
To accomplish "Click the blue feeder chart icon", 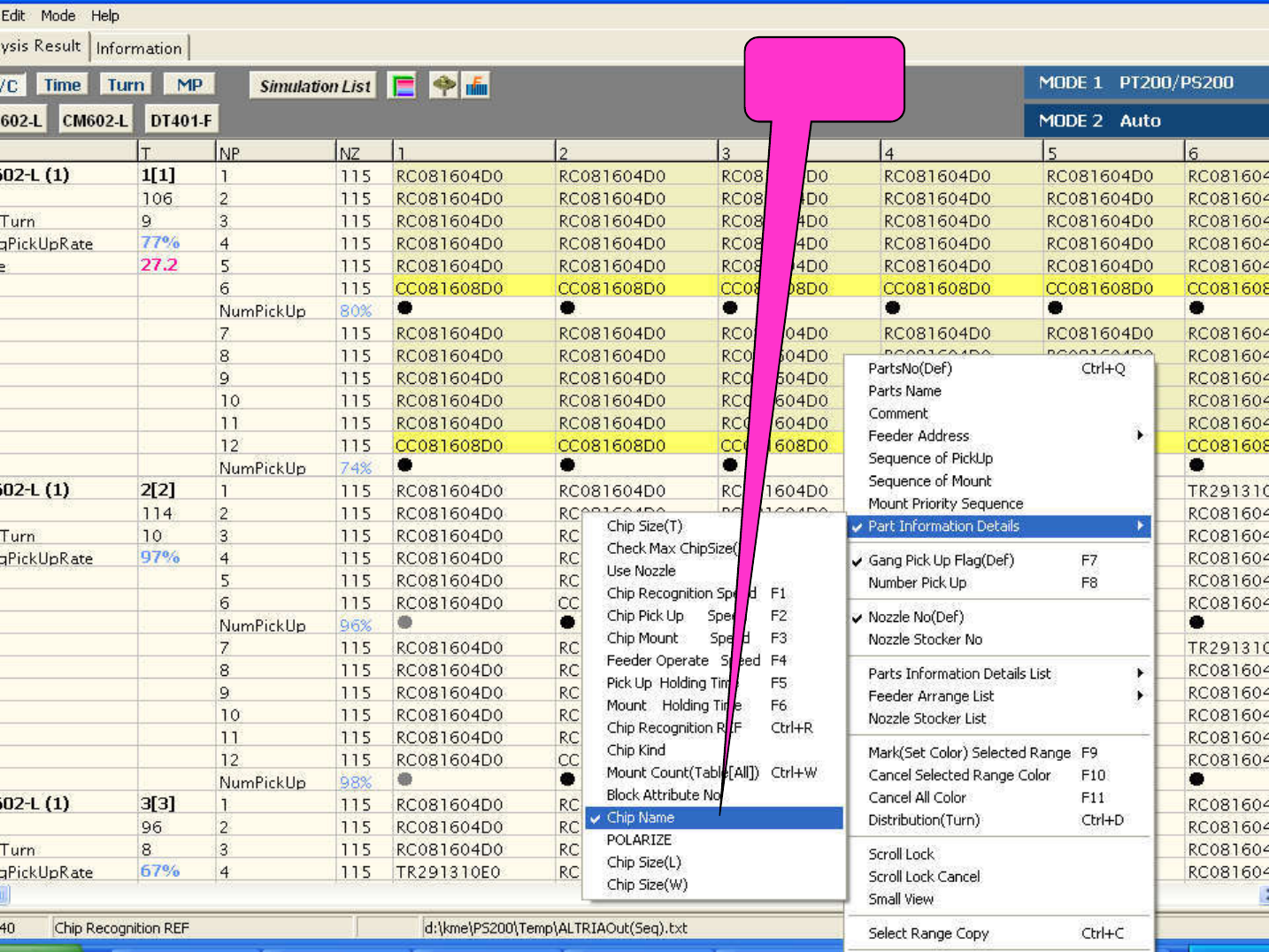I will coord(477,86).
